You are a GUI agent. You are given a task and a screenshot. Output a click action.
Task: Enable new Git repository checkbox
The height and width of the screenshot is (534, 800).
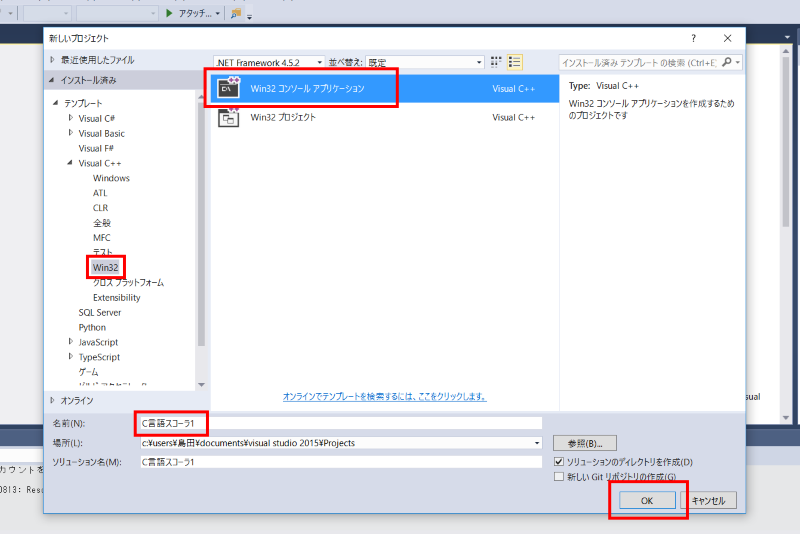(x=559, y=476)
